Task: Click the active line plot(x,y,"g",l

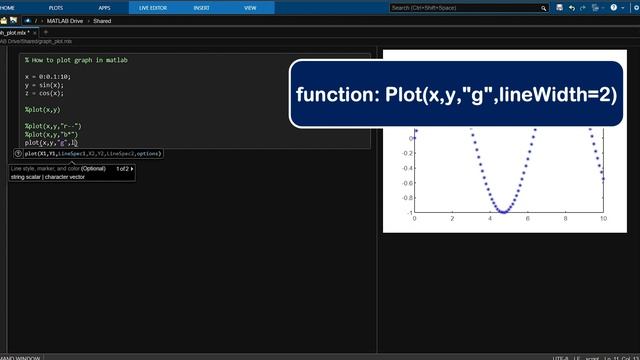Action: point(51,143)
